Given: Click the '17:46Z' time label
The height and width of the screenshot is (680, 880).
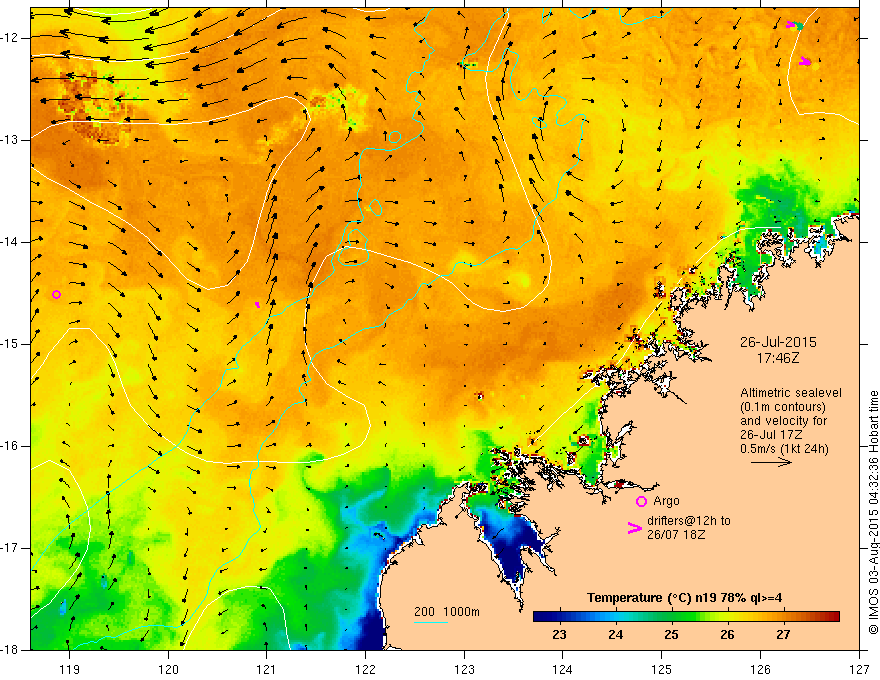Looking at the screenshot, I should (x=778, y=357).
